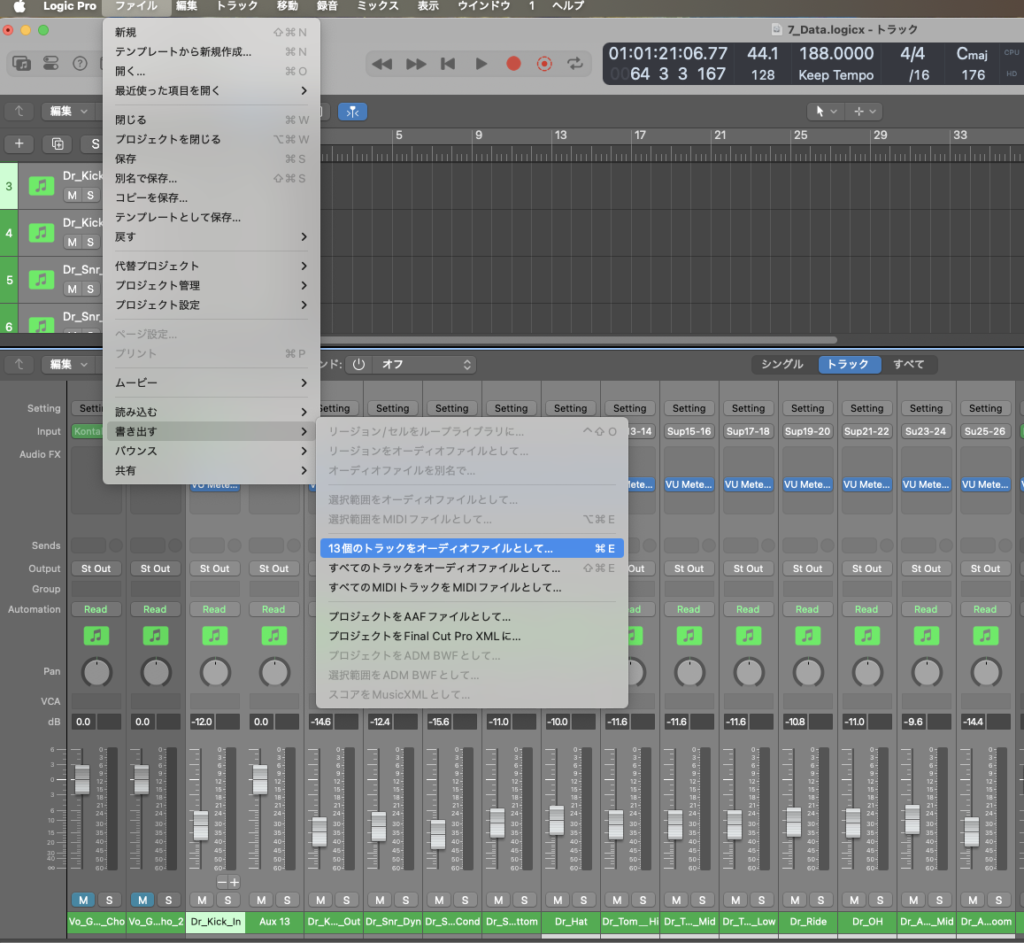Solo the Aux 13 channel strip
The height and width of the screenshot is (943, 1024).
click(287, 901)
